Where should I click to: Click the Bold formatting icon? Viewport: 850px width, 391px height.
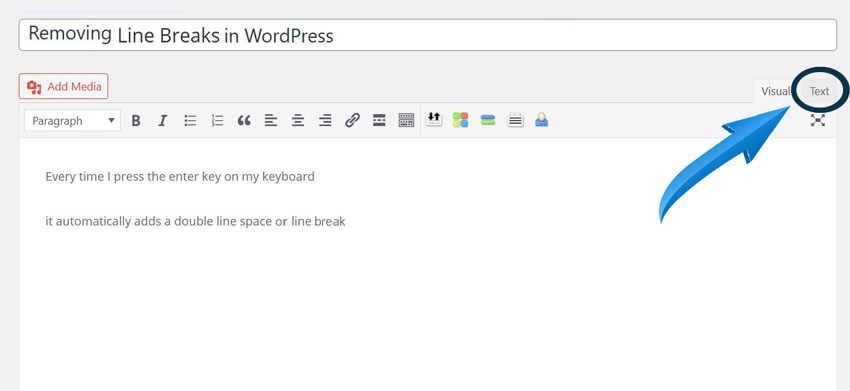click(x=136, y=121)
